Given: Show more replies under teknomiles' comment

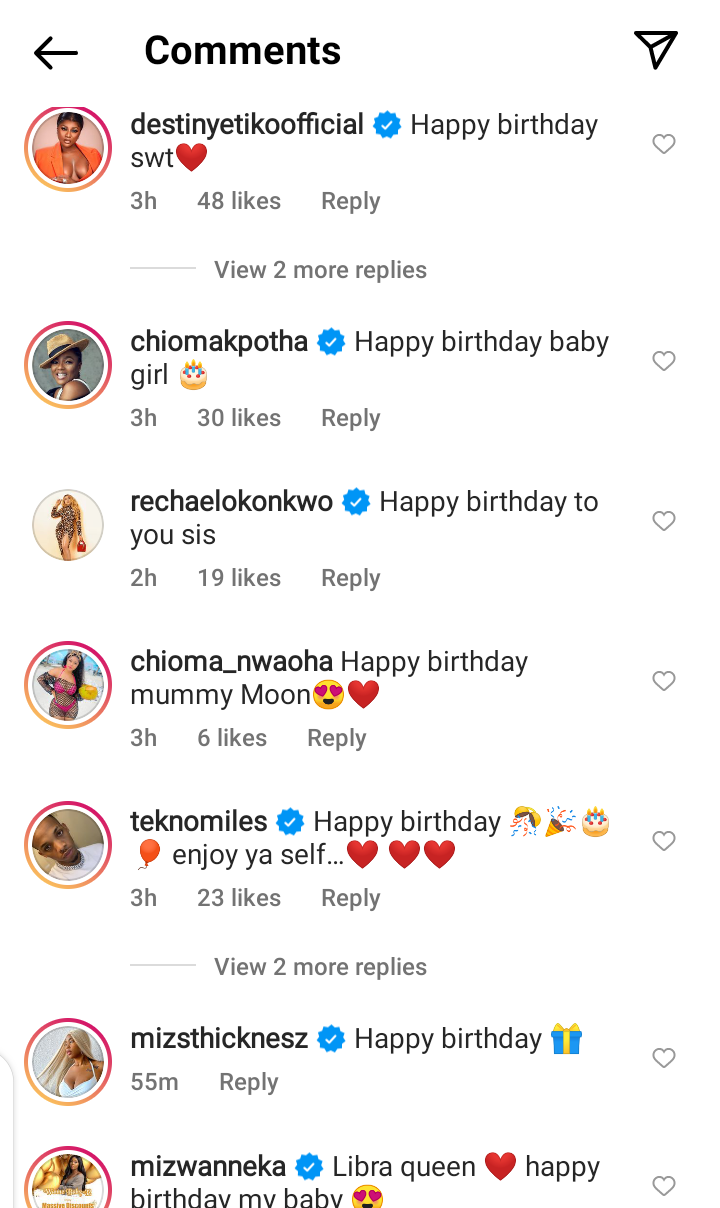Looking at the screenshot, I should [320, 967].
